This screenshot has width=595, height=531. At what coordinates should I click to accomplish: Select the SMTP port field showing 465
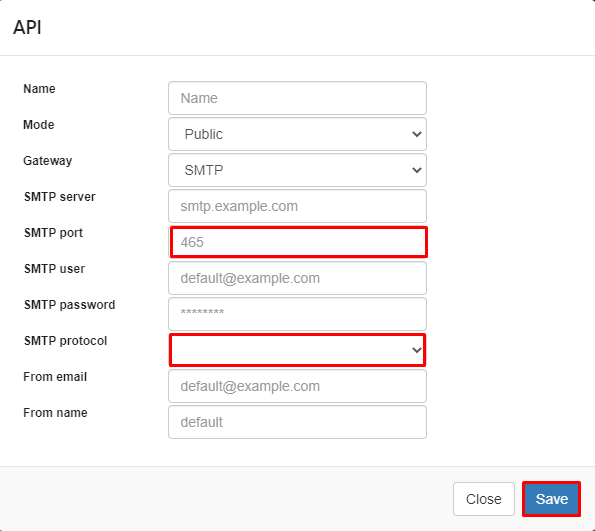(298, 242)
